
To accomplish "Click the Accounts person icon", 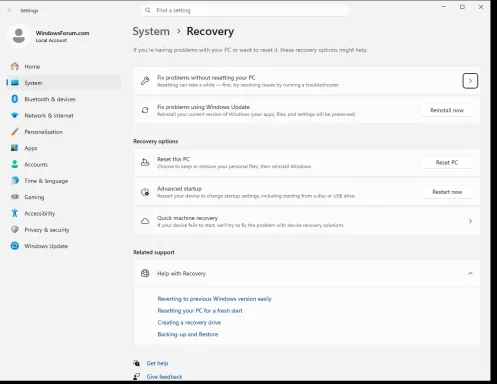I will pyautogui.click(x=15, y=164).
